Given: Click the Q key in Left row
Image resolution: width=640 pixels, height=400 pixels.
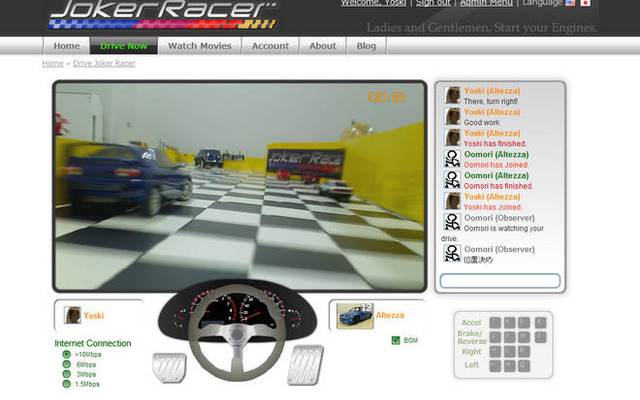Looking at the screenshot, I should (x=524, y=366).
